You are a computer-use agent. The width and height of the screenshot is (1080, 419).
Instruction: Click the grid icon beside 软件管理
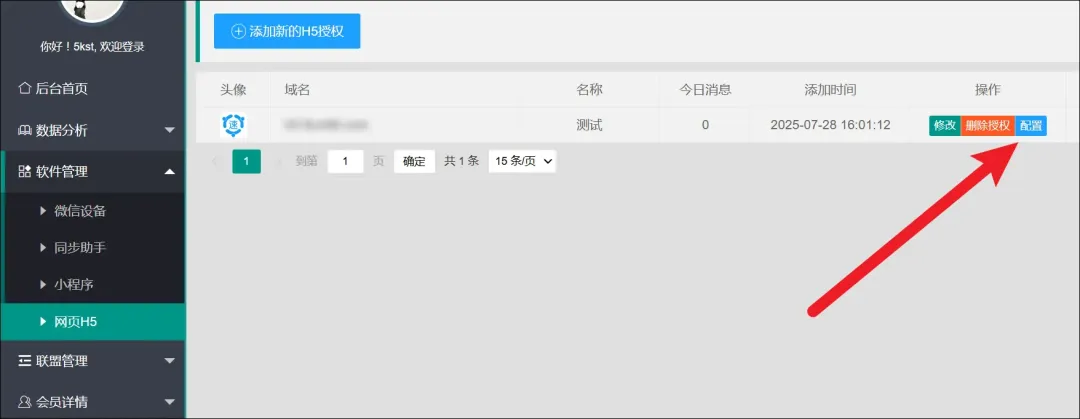point(24,172)
